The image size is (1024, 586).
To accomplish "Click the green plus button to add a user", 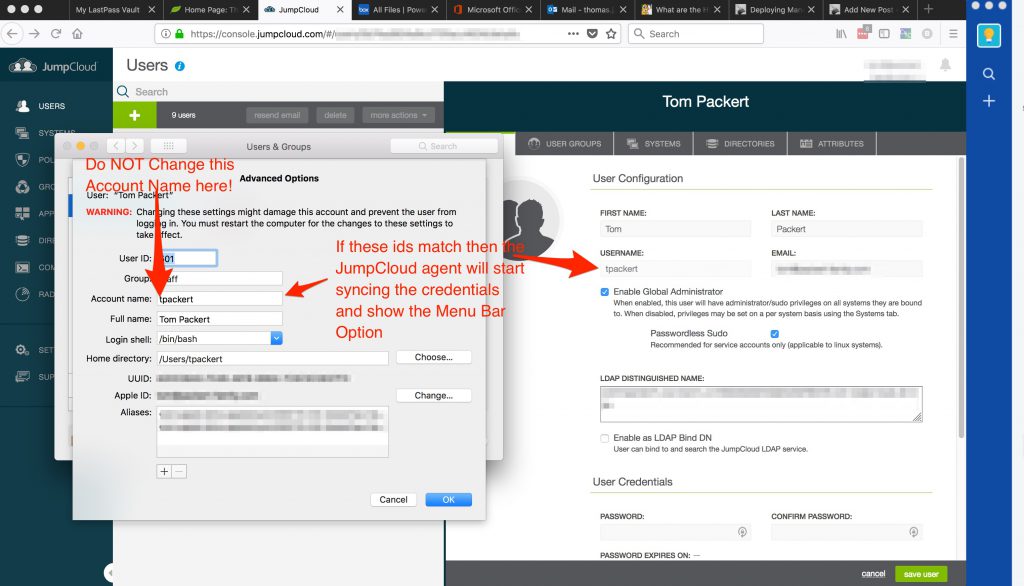I will [134, 115].
